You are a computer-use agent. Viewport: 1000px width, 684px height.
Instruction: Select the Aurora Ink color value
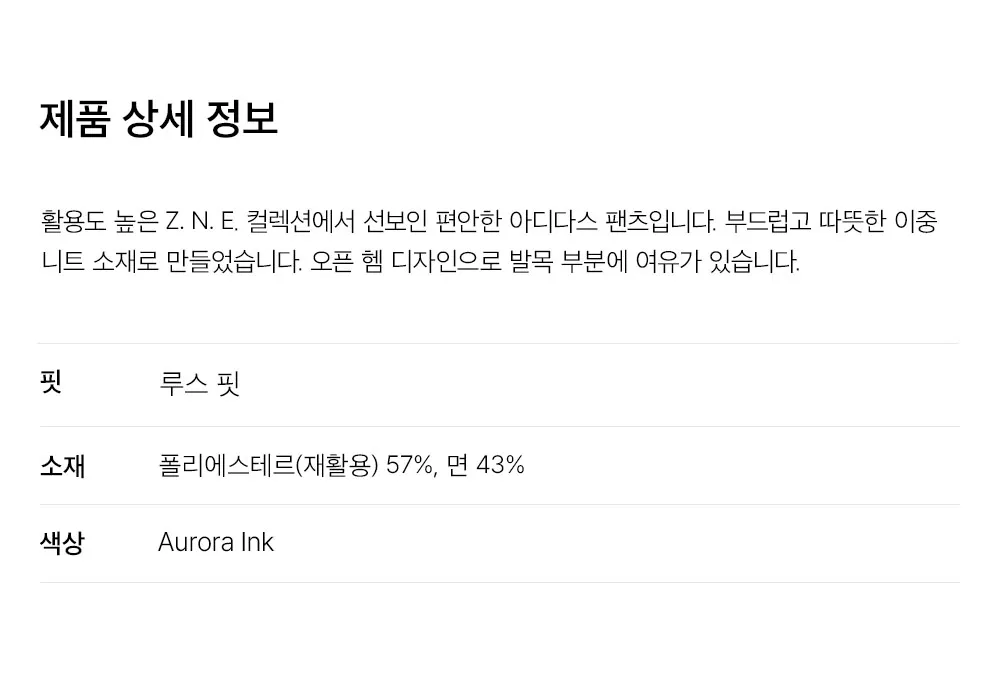coord(216,542)
